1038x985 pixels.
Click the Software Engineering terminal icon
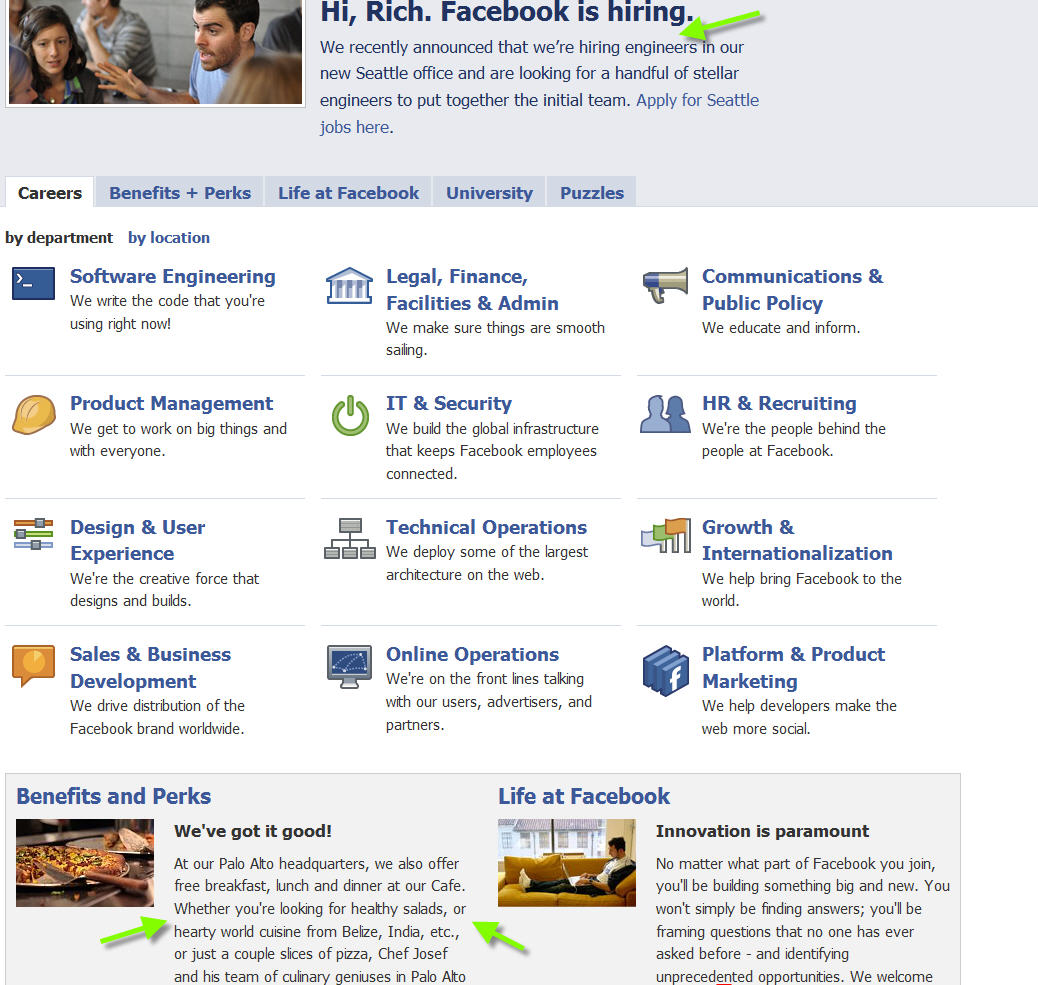pos(33,283)
